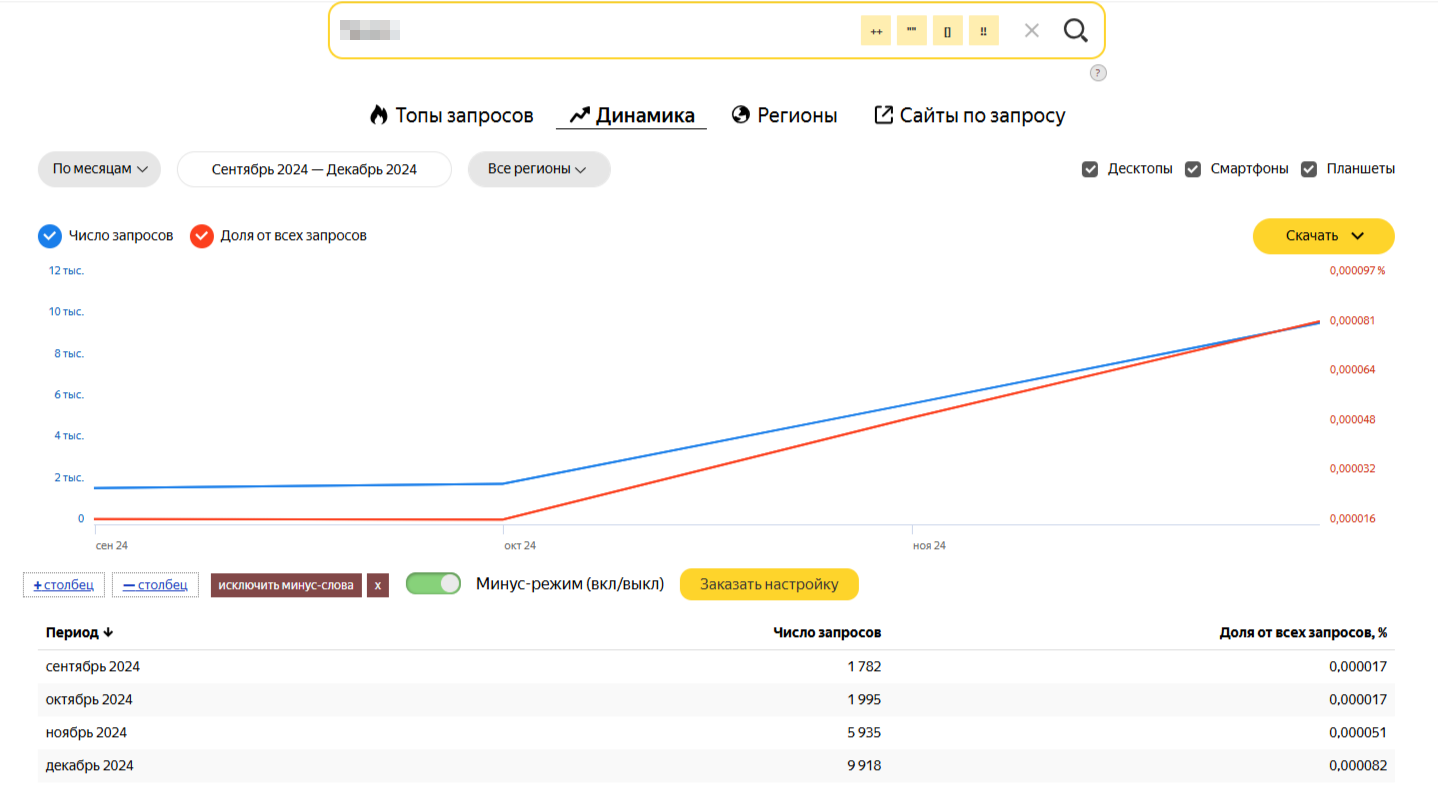1438x788 pixels.
Task: Toggle the Смартфоны checkbox
Action: pos(1192,169)
